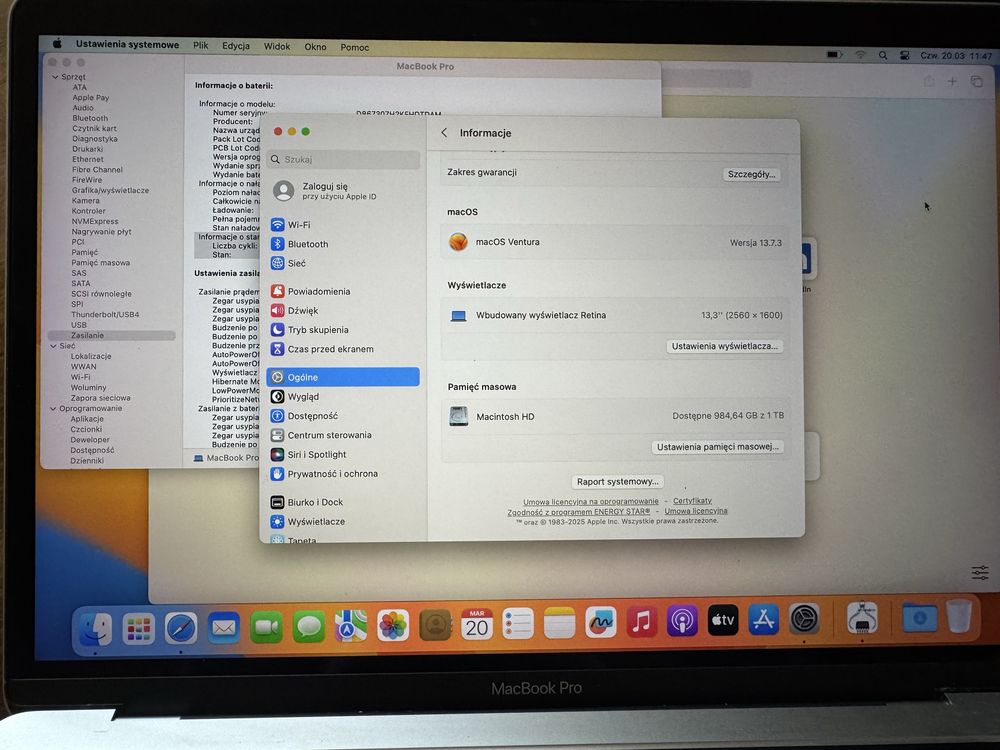Open the Trash in Dock
The image size is (1000, 750).
pyautogui.click(x=959, y=616)
